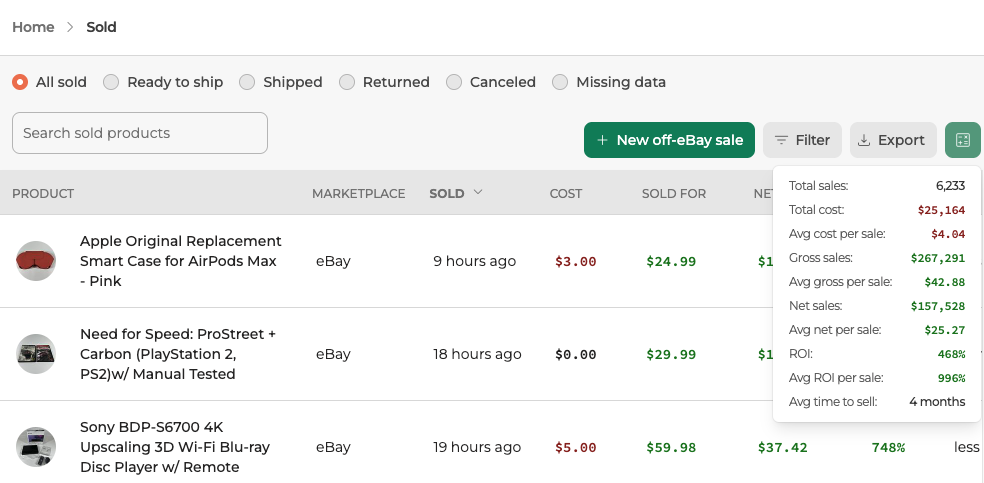Viewport: 984px width, 483px height.
Task: Click the Sony Blu-ray player thumbnail
Action: [36, 447]
